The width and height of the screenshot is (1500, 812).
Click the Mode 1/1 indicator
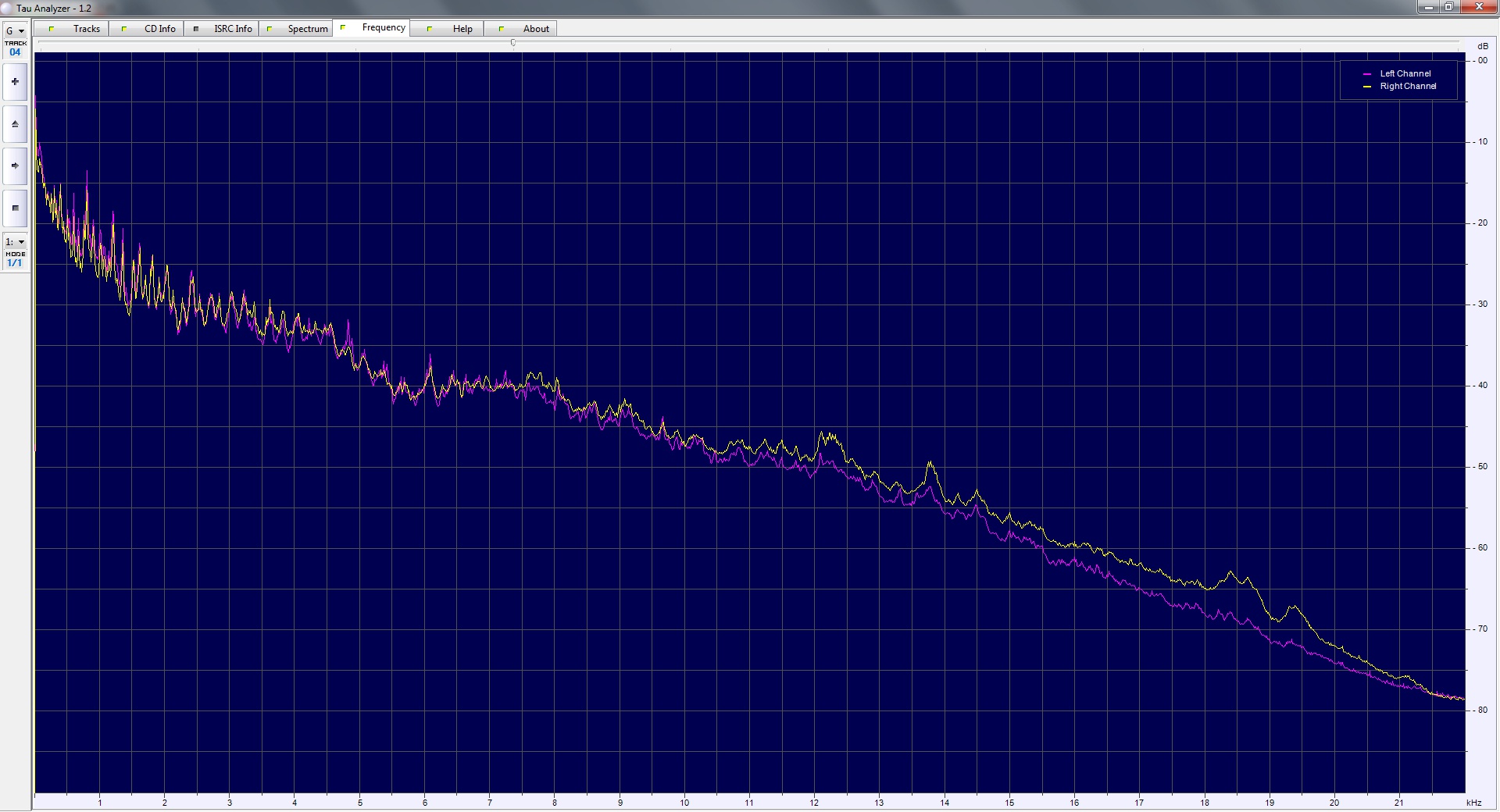15,263
